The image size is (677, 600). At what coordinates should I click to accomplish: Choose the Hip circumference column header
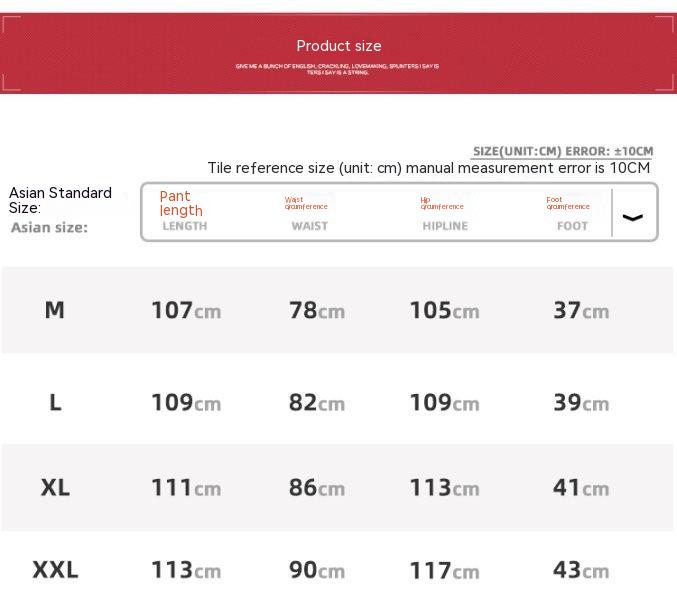(444, 212)
